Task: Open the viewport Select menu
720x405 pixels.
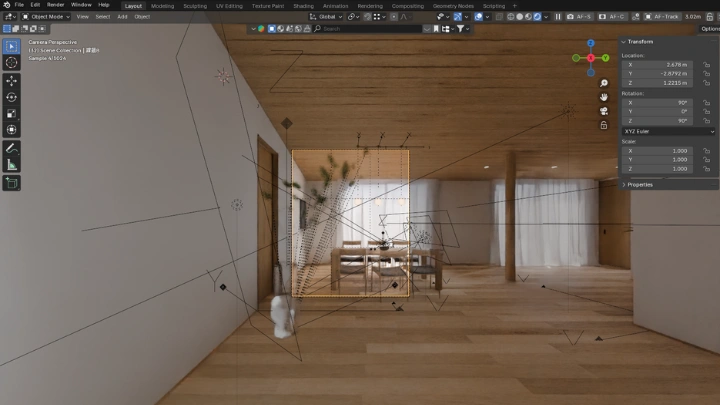Action: click(x=103, y=17)
